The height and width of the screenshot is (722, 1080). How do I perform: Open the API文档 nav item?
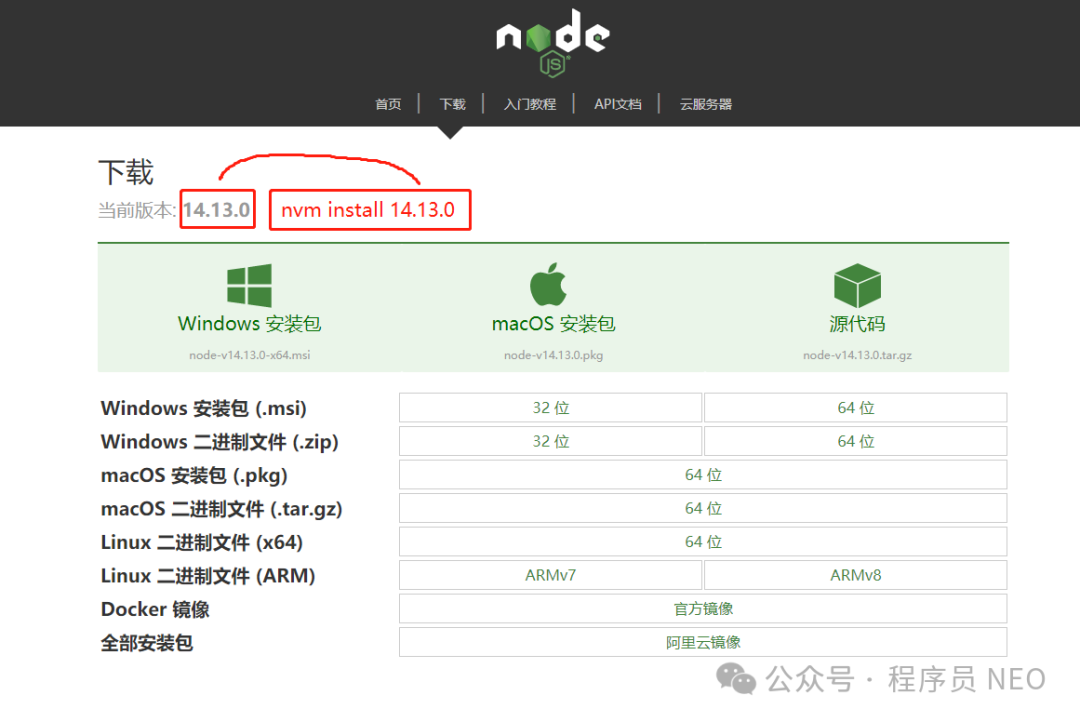click(x=618, y=104)
